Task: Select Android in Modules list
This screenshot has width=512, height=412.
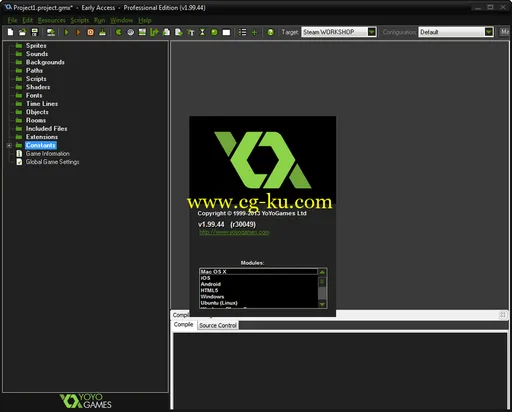Action: (258, 284)
